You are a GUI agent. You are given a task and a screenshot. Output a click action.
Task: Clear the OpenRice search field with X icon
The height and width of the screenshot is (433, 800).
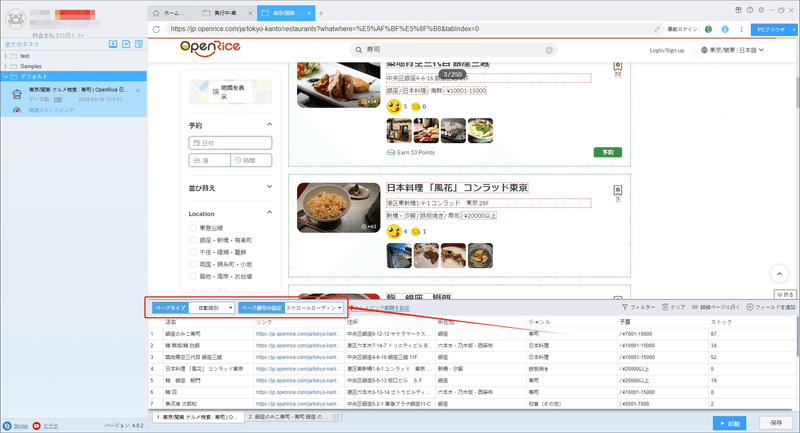(x=549, y=50)
